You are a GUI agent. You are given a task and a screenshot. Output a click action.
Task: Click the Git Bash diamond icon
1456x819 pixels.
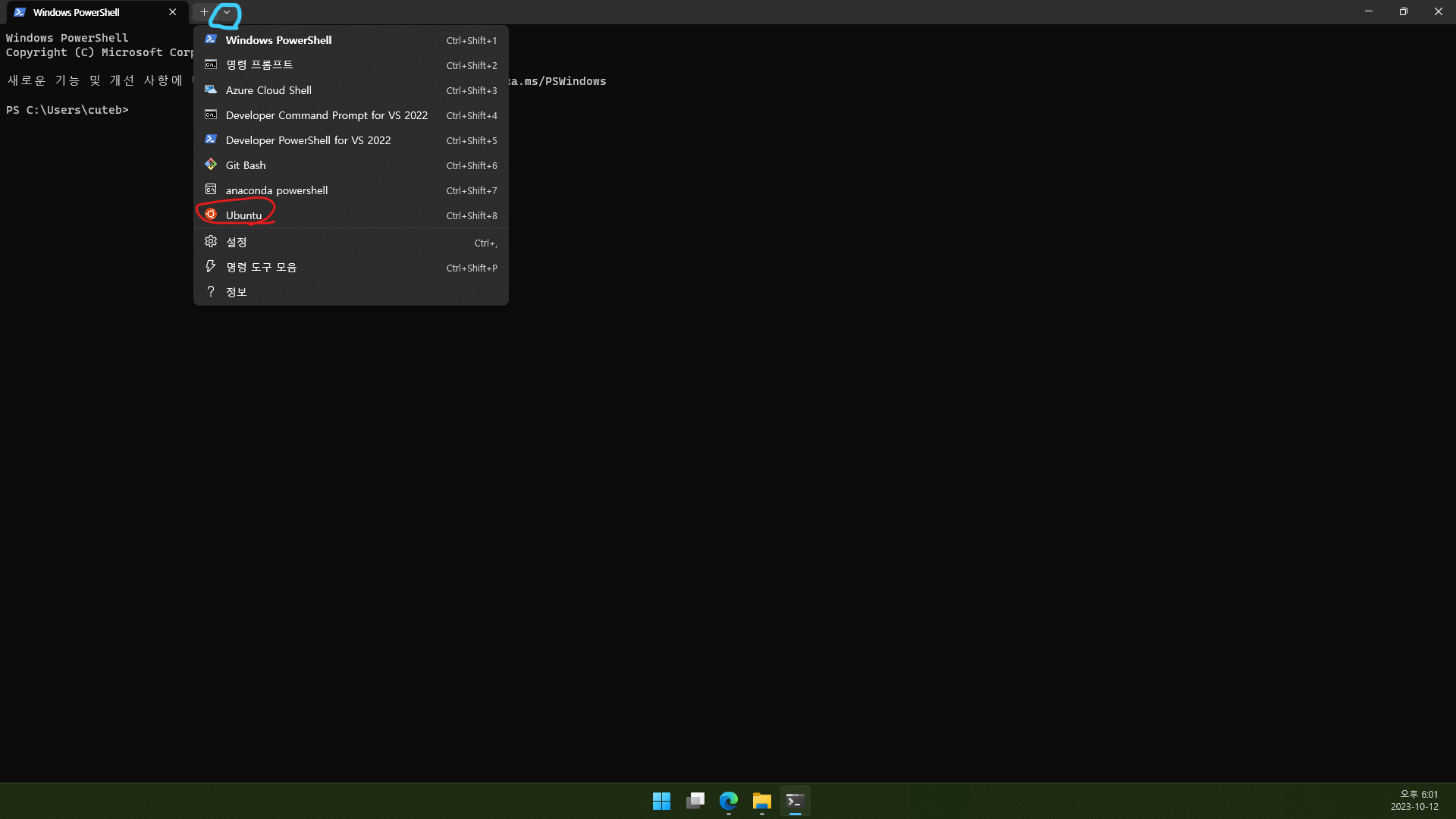click(211, 165)
